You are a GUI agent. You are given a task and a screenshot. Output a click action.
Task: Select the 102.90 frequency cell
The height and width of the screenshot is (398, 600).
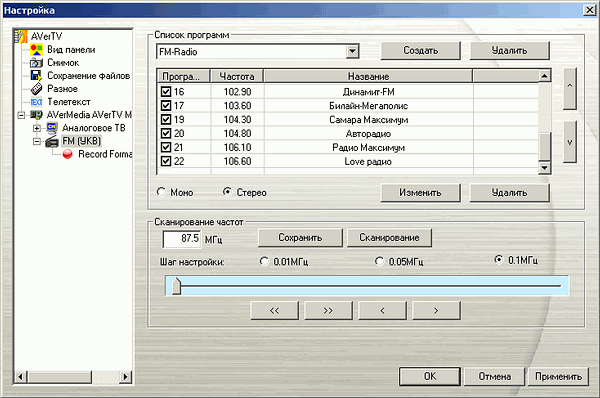pos(237,92)
